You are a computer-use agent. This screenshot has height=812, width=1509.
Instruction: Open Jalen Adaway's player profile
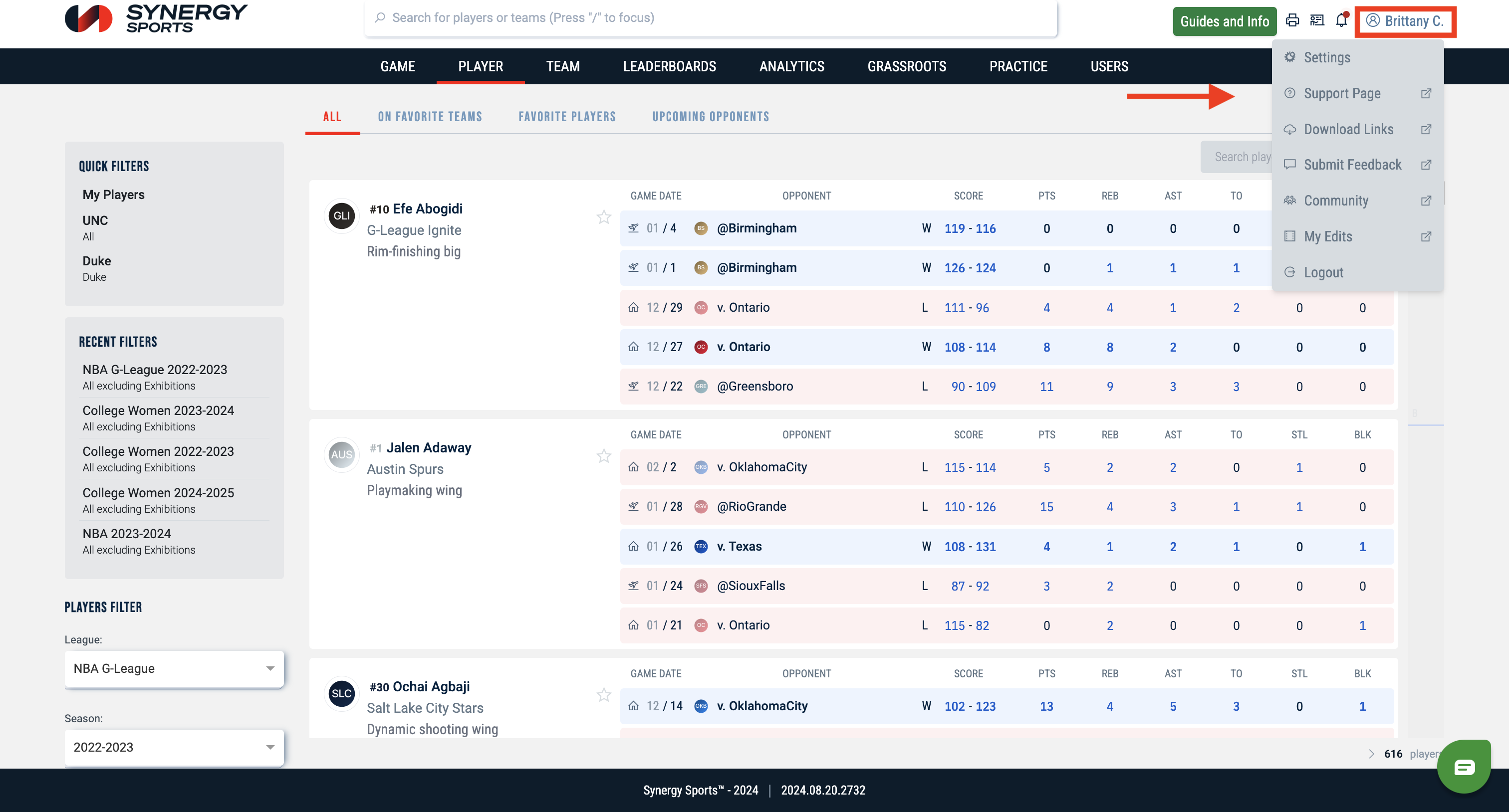(428, 447)
